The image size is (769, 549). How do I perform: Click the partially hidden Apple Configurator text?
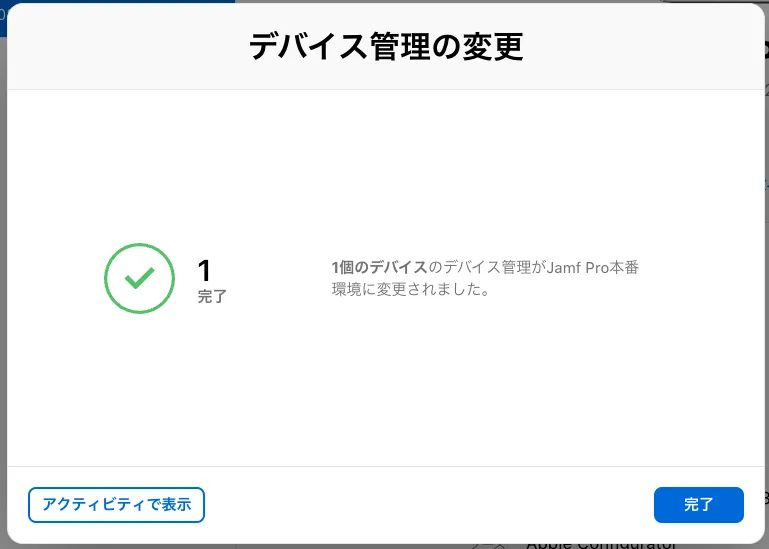coord(600,545)
